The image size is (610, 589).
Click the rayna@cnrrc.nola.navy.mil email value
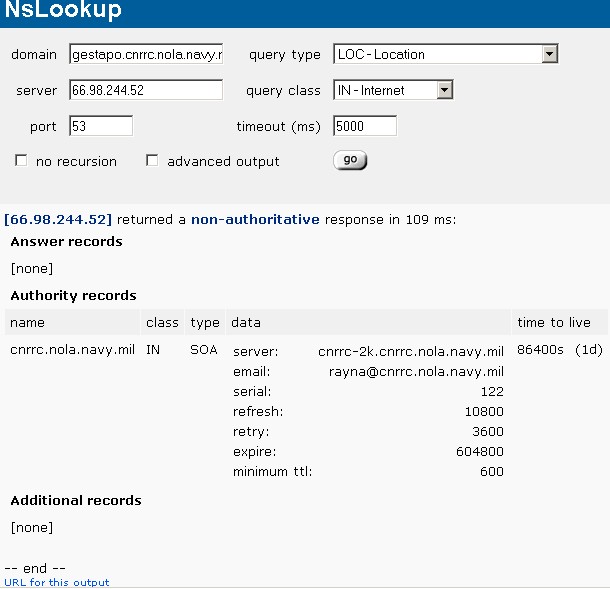pyautogui.click(x=416, y=372)
